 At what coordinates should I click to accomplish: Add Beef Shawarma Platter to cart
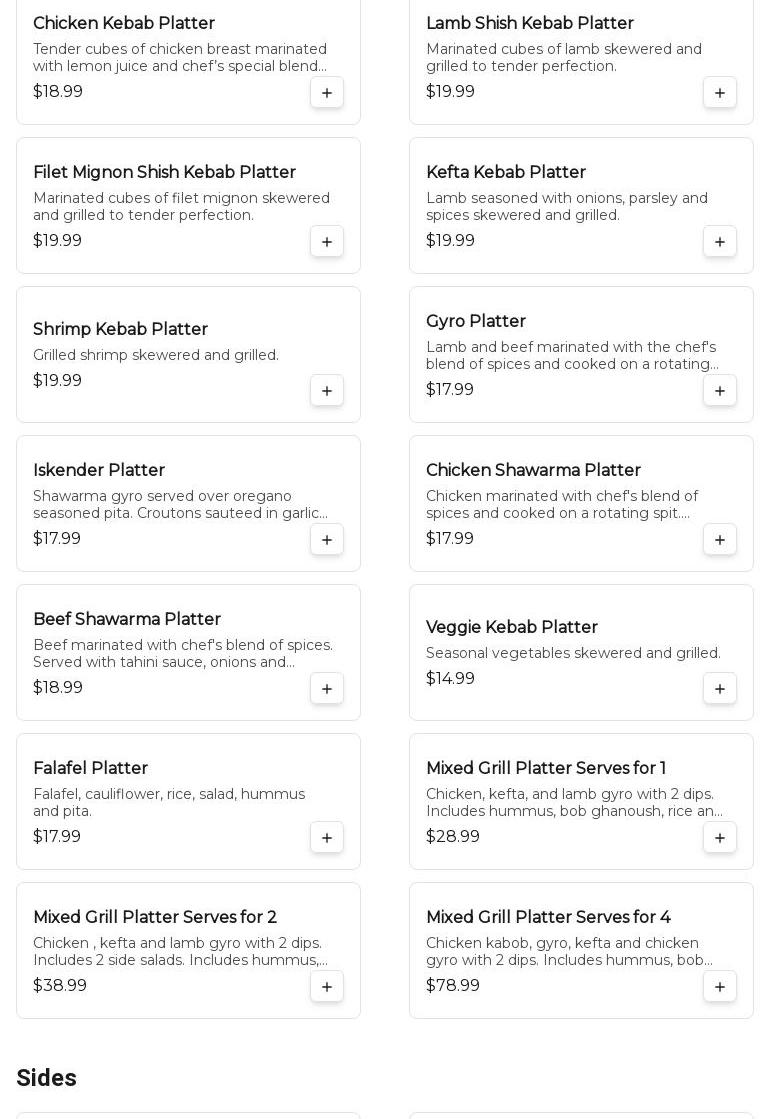click(327, 689)
